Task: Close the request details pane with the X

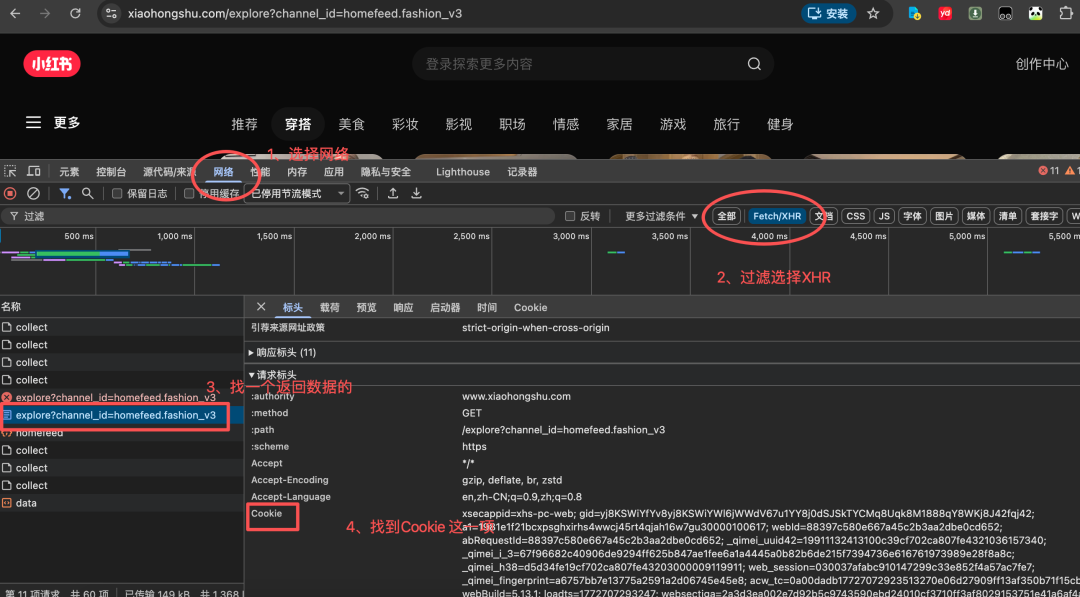Action: click(261, 307)
